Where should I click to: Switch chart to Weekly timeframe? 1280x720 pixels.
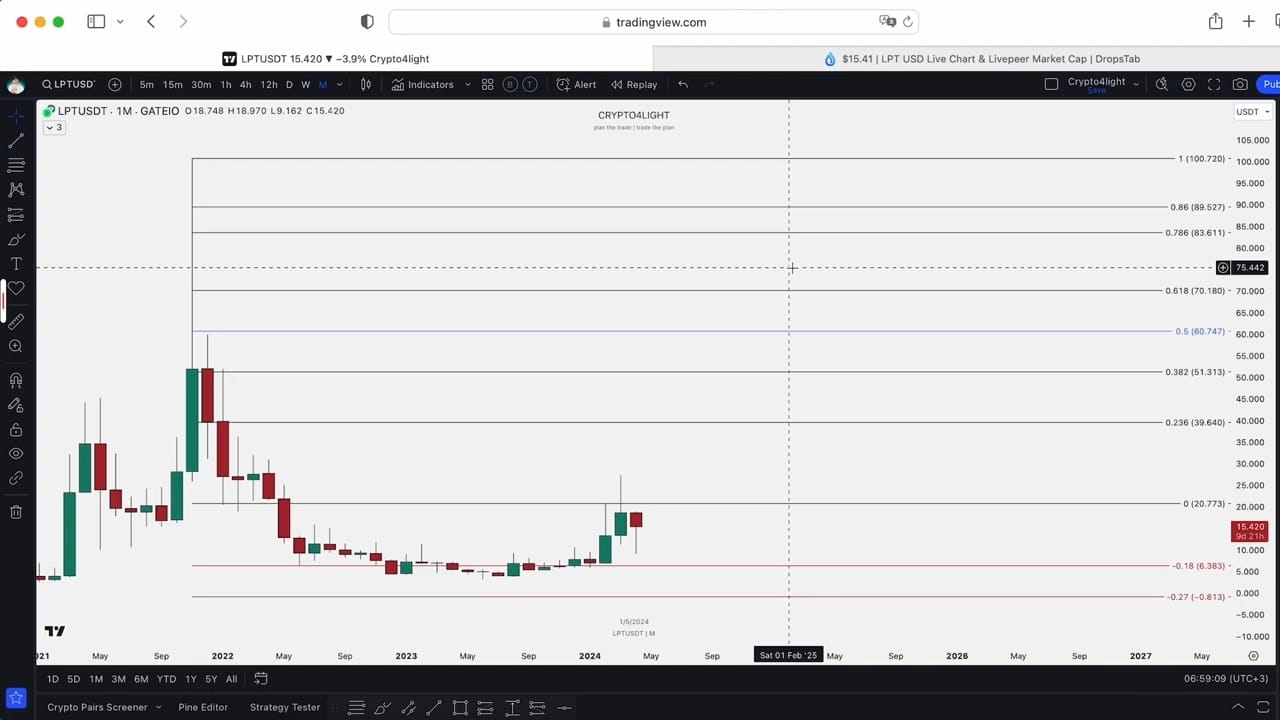tap(305, 84)
